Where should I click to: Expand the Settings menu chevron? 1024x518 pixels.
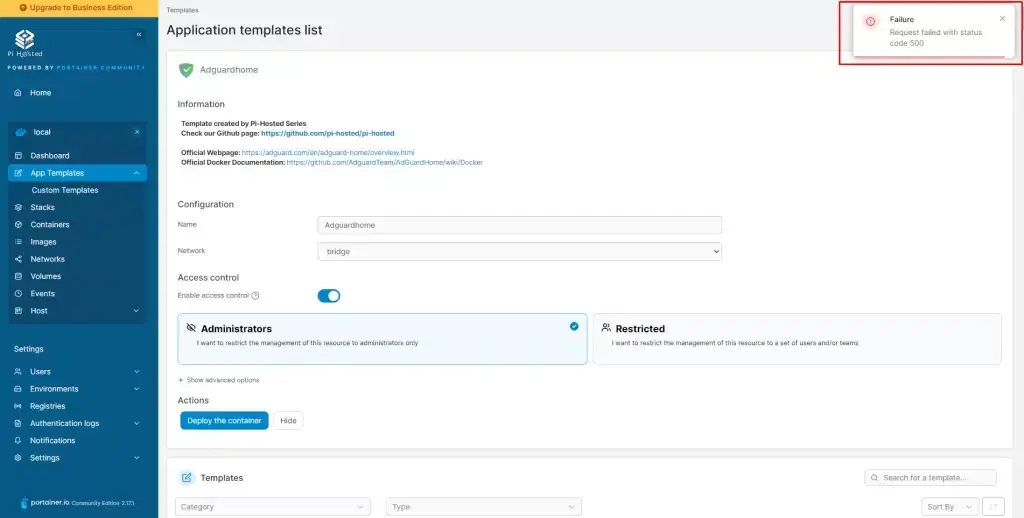pos(136,458)
